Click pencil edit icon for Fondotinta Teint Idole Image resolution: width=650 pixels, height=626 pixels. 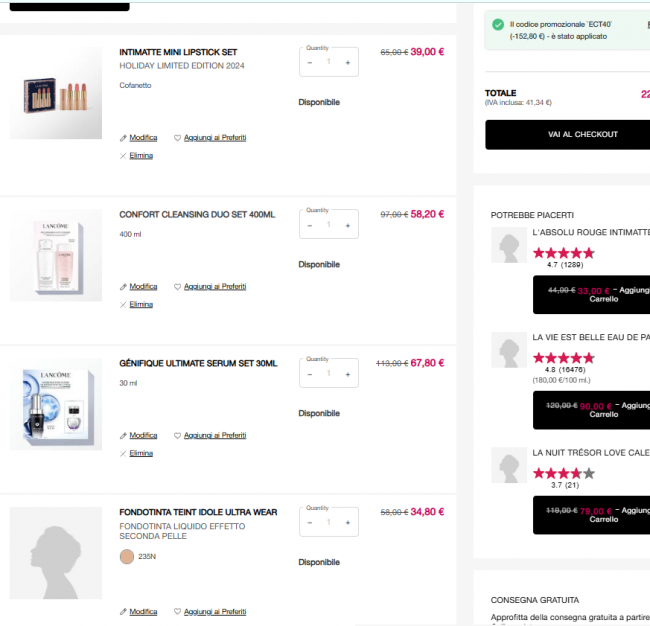pos(123,611)
